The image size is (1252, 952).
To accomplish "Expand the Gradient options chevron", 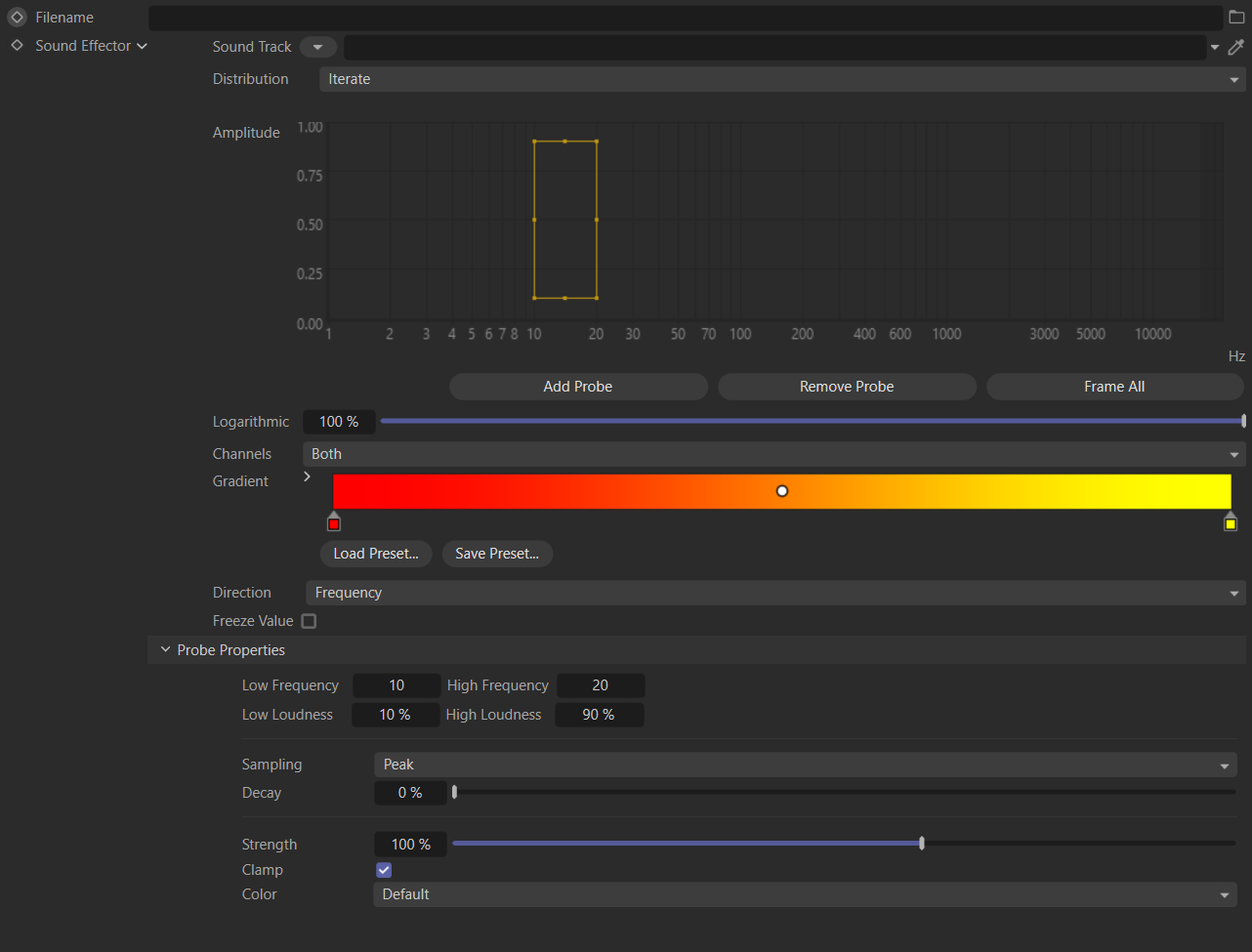I will 307,476.
